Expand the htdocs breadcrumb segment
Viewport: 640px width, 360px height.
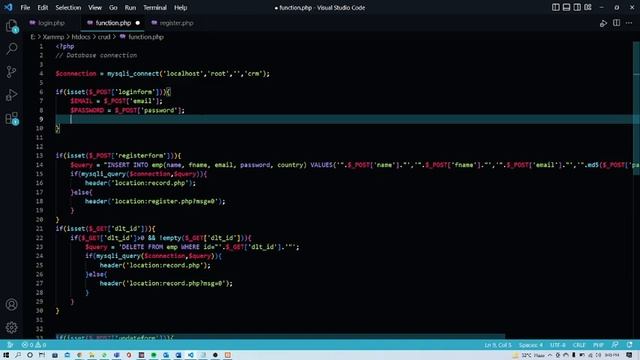[81, 37]
